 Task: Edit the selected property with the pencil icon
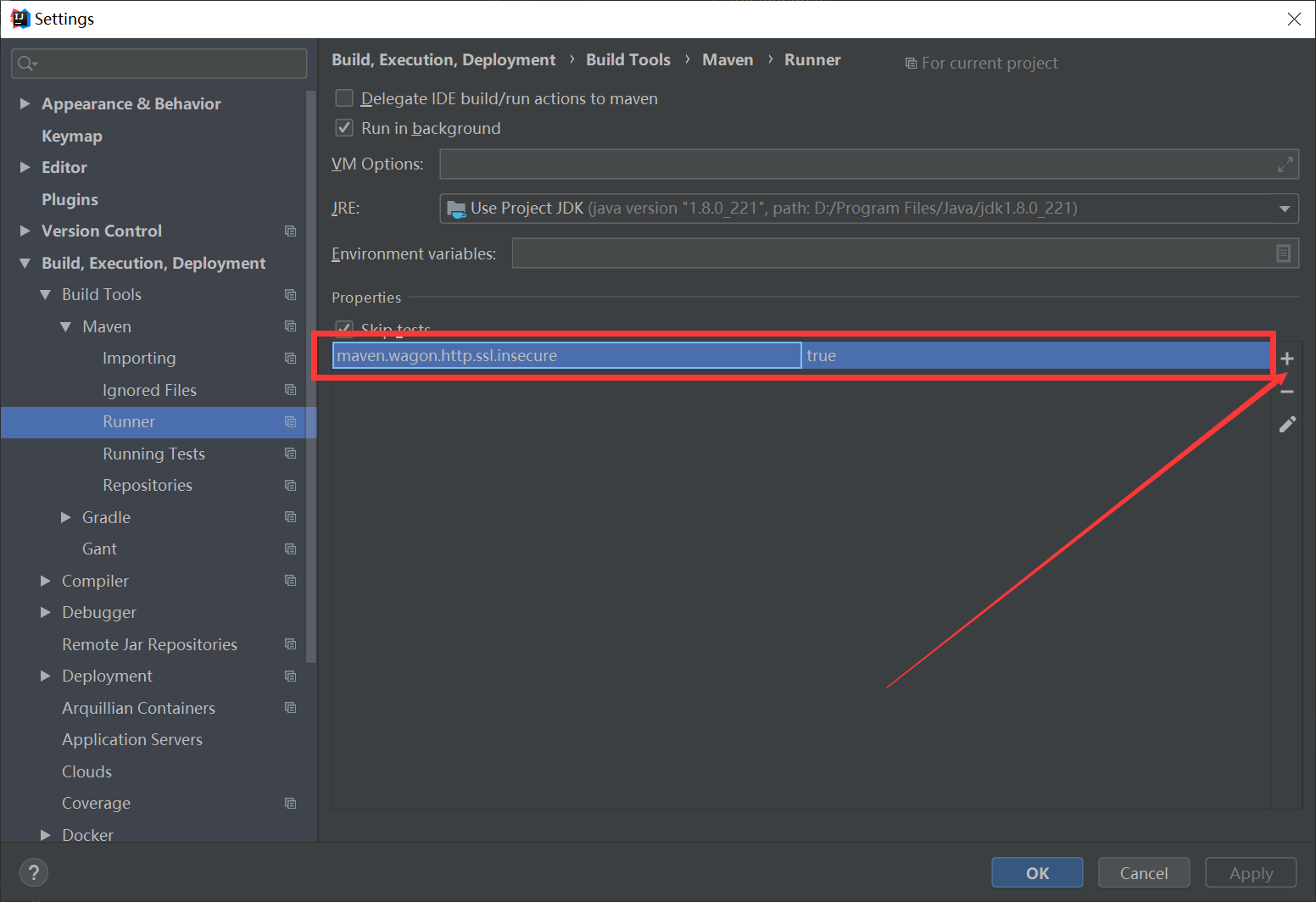1287,424
